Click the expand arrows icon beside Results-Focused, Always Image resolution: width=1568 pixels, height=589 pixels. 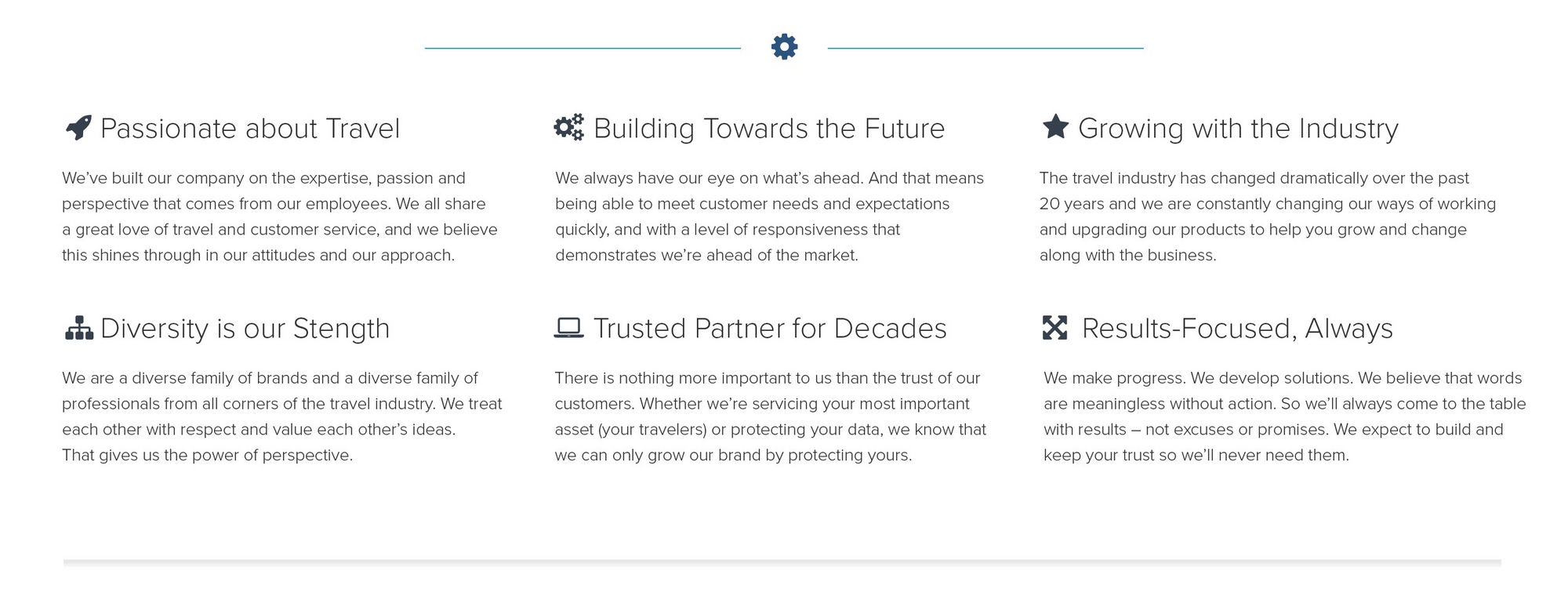pyautogui.click(x=1055, y=328)
